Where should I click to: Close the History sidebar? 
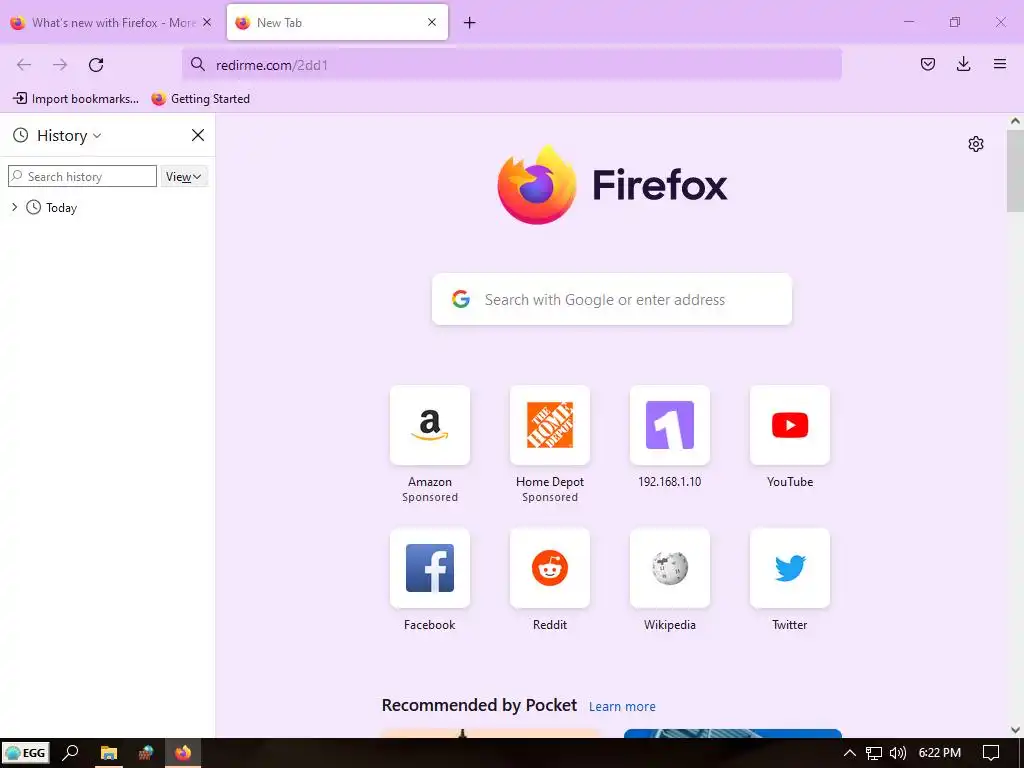[x=198, y=135]
